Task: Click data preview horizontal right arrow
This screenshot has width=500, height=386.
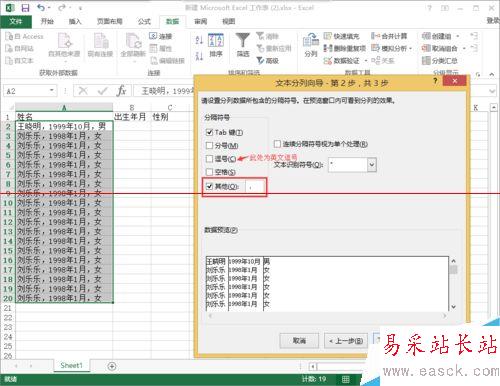Action: point(444,315)
